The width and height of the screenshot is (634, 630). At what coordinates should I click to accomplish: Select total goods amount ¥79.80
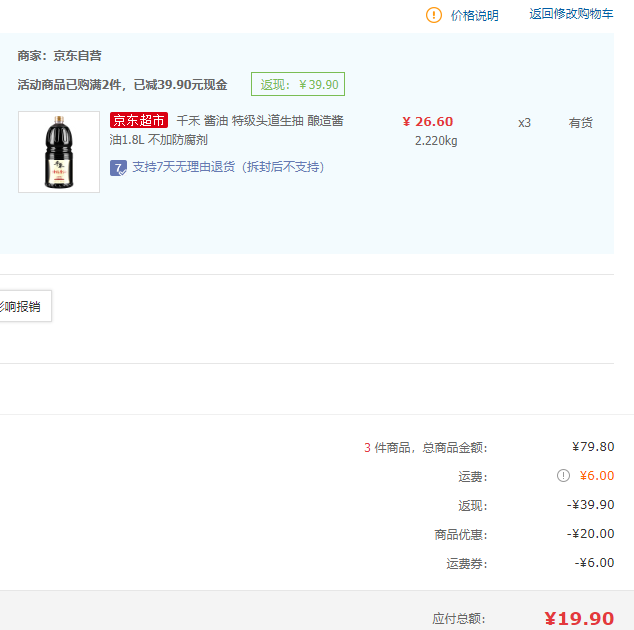[593, 447]
